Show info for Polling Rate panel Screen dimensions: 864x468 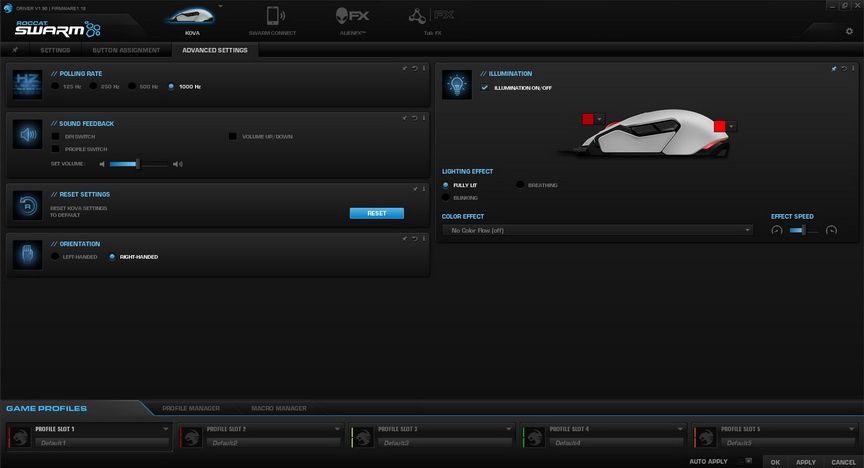coord(424,68)
